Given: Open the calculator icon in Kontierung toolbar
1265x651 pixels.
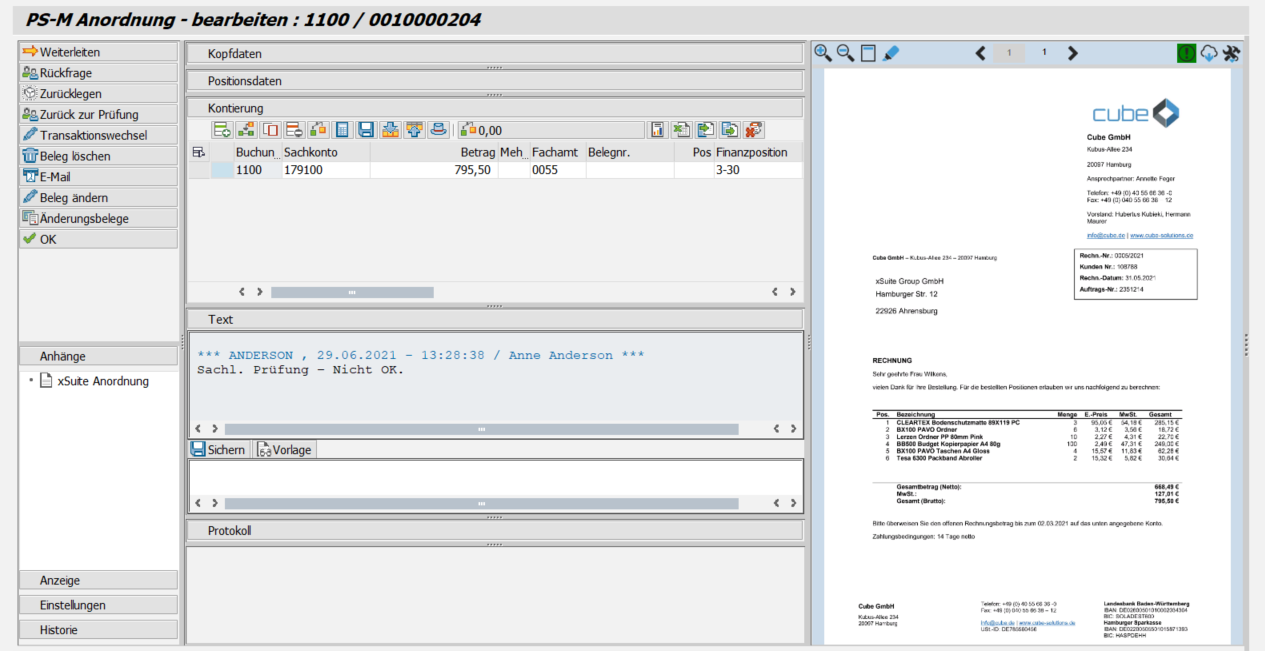Looking at the screenshot, I should [x=342, y=130].
